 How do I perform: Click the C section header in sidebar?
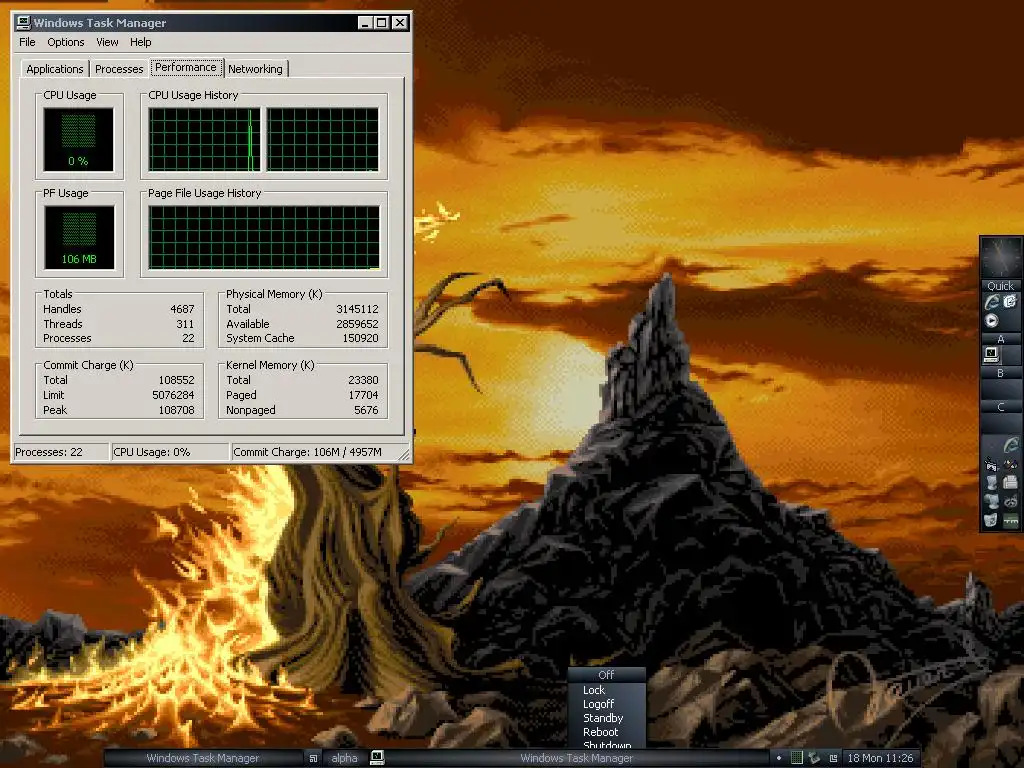(x=1000, y=407)
